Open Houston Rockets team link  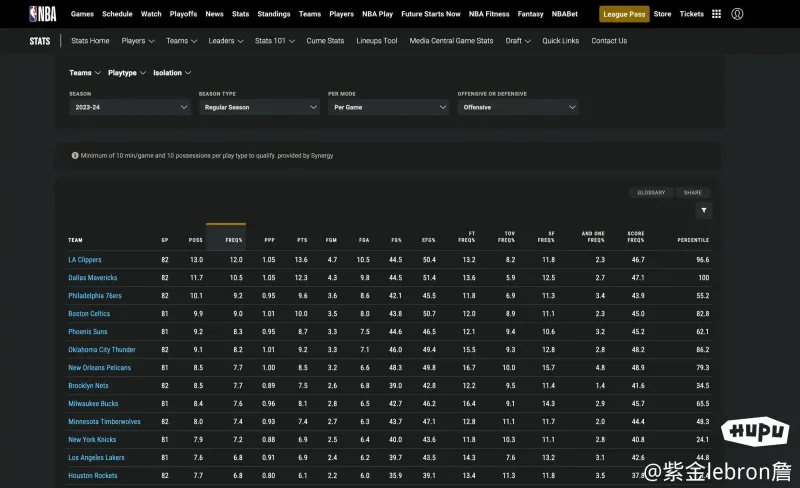[x=92, y=476]
